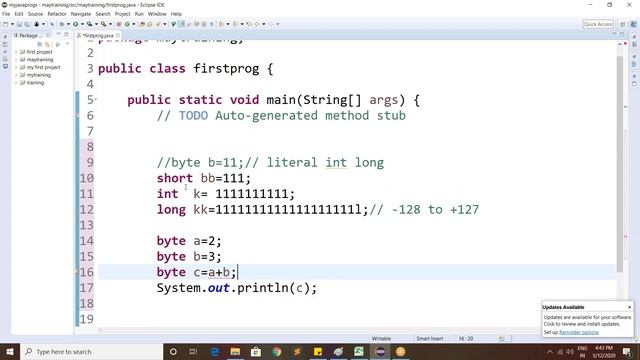640x360 pixels.
Task: Open the Run menu
Action: 139,14
